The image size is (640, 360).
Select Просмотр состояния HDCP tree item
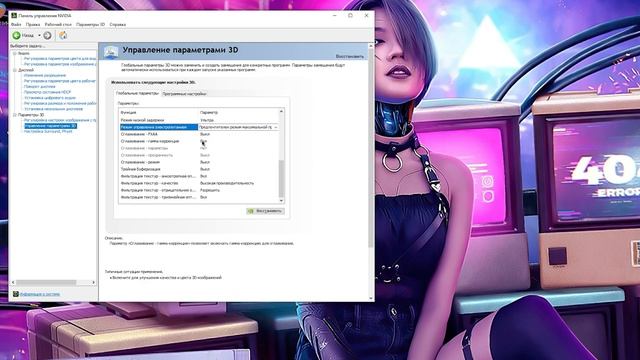[x=47, y=92]
